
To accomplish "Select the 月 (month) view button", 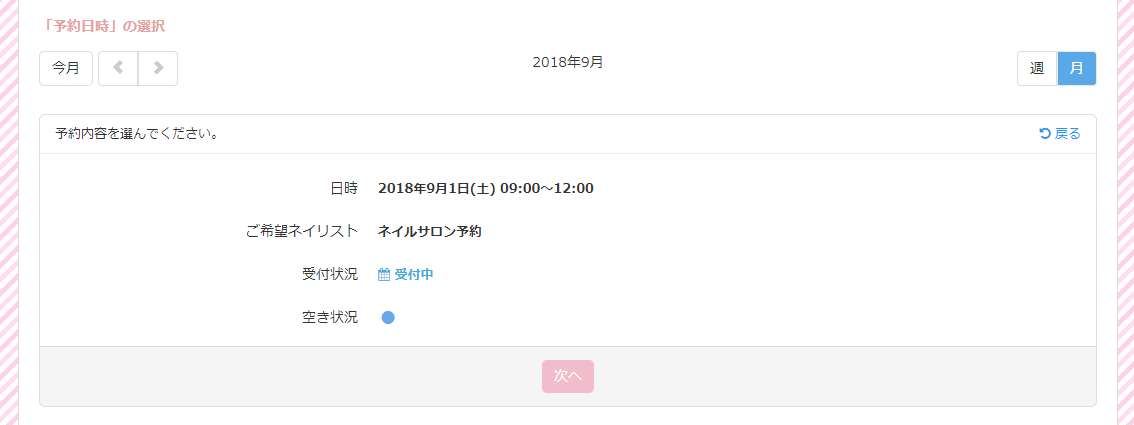I will click(x=1076, y=68).
